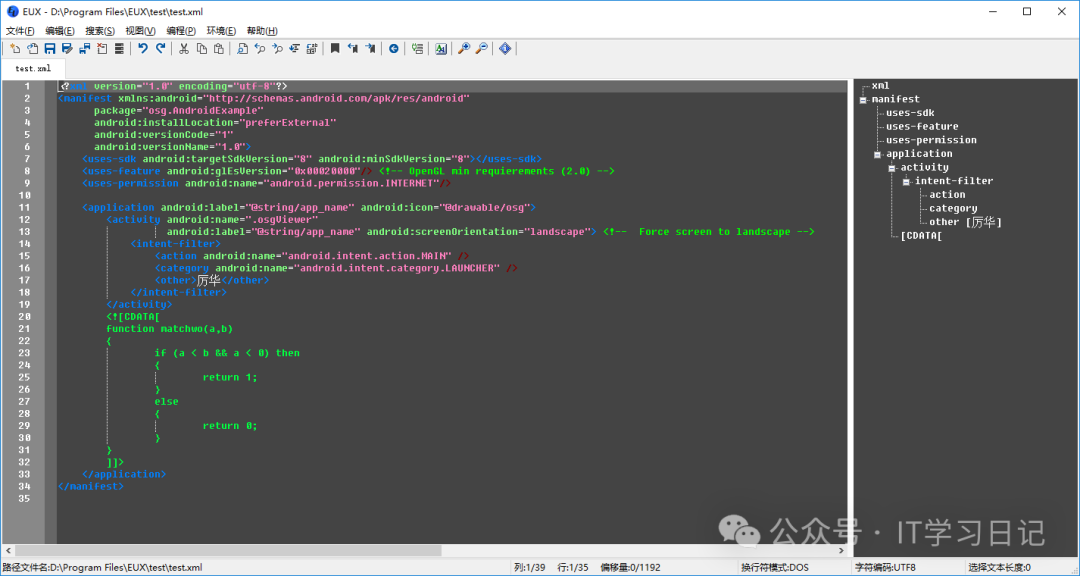Collapse the intent-filter tree node
The height and width of the screenshot is (576, 1080).
click(906, 181)
